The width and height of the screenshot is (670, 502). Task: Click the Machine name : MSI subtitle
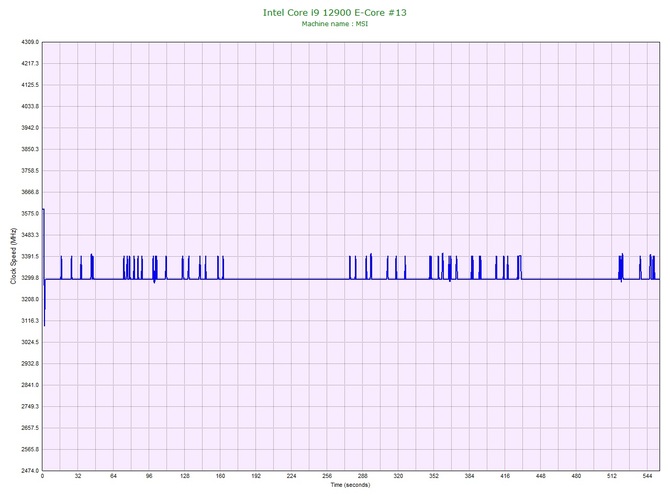(x=335, y=24)
